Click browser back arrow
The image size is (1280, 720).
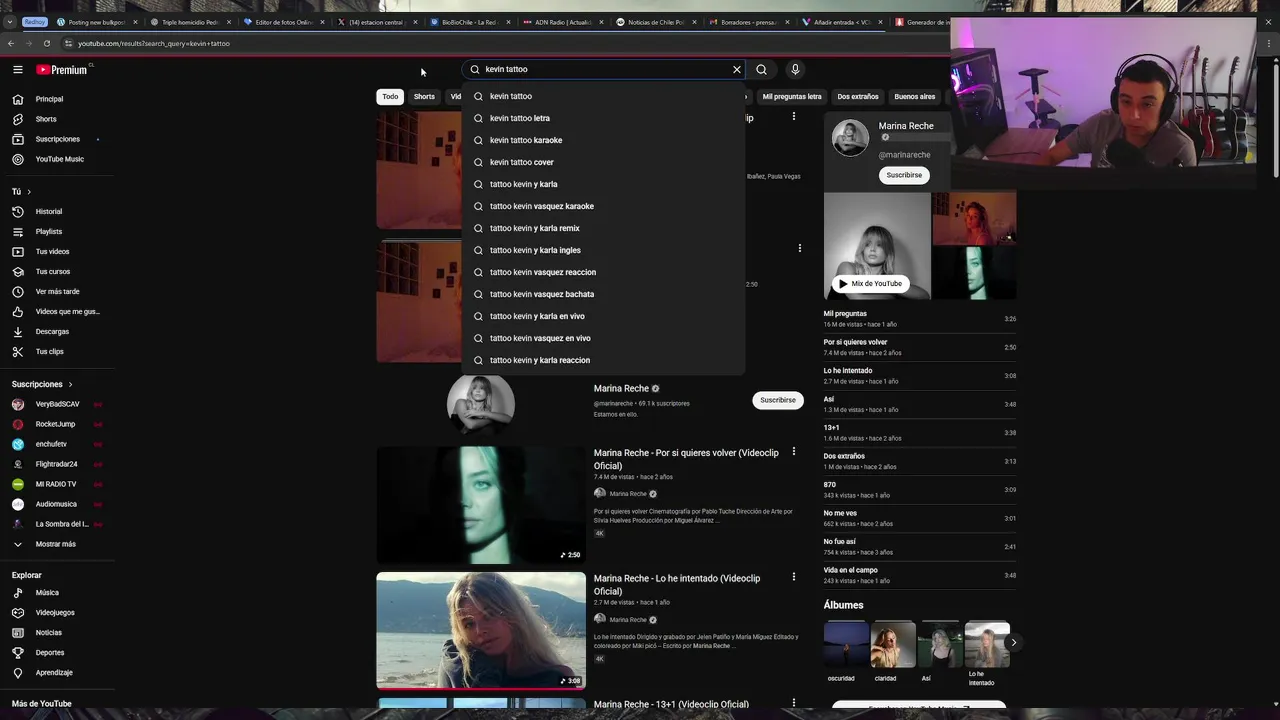pos(11,43)
